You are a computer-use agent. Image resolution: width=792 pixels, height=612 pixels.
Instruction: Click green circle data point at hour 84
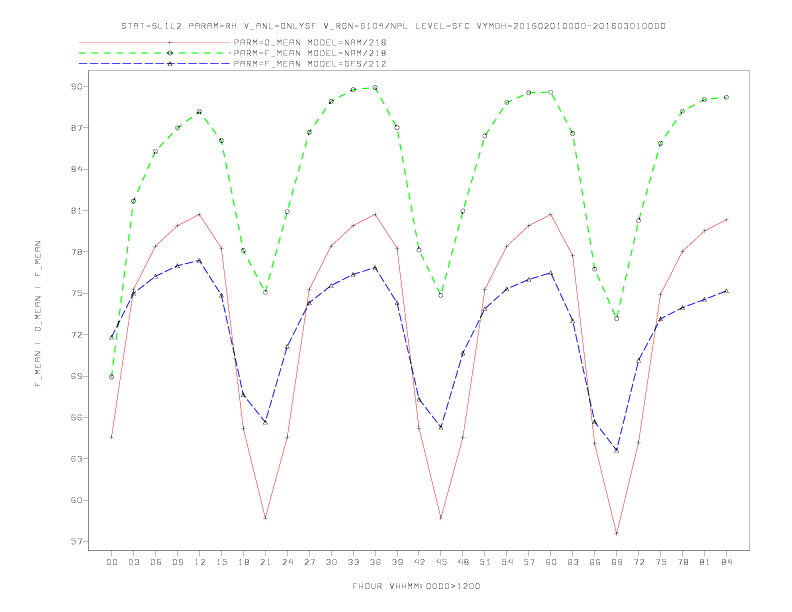pos(726,97)
